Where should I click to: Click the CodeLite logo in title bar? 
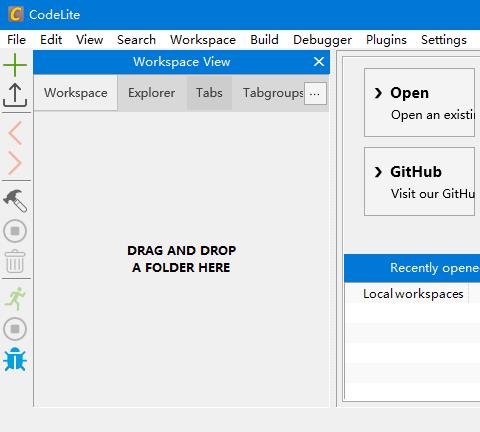point(16,14)
